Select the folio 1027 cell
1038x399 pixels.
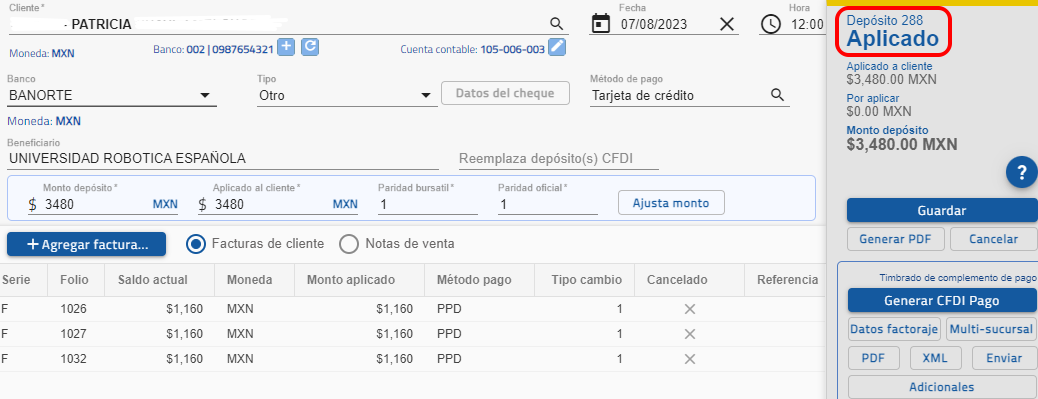pyautogui.click(x=73, y=334)
